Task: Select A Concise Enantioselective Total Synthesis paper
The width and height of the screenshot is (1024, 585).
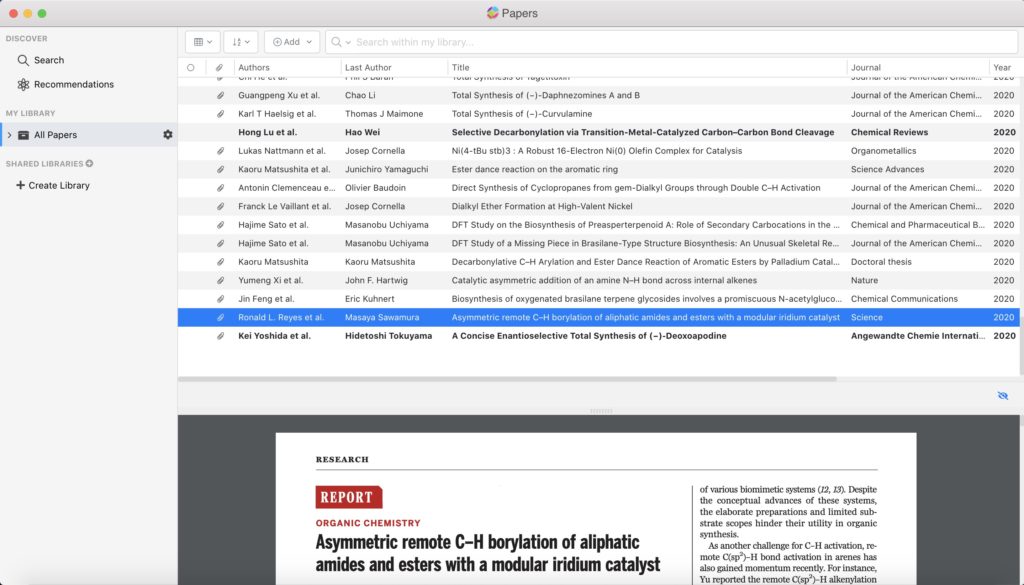Action: 589,336
